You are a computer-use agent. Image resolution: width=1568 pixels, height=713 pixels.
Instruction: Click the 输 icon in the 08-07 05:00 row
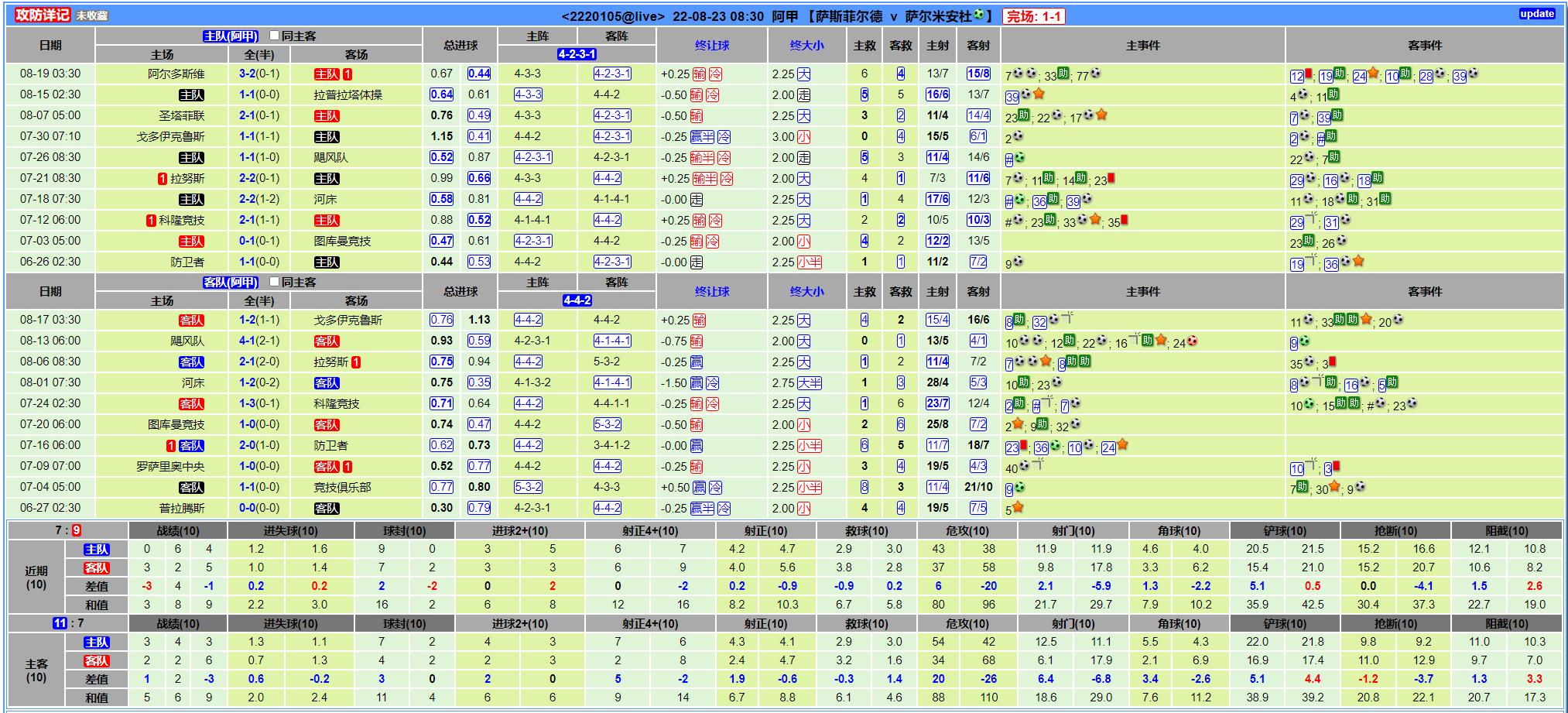point(697,116)
